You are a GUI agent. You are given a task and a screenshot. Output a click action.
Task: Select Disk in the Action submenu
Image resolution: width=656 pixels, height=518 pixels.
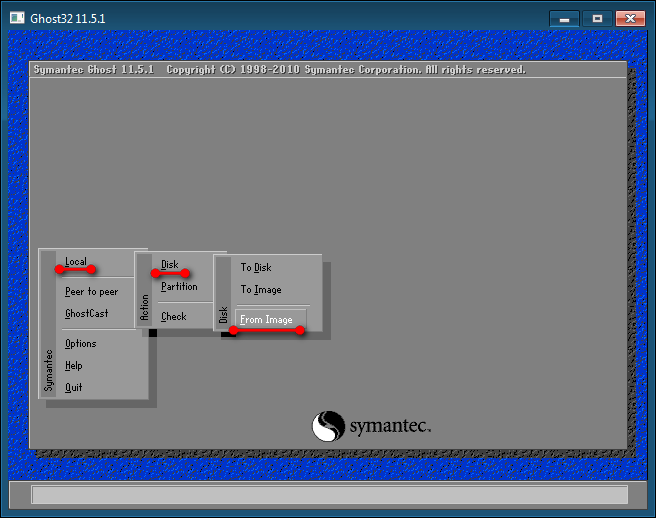(170, 265)
